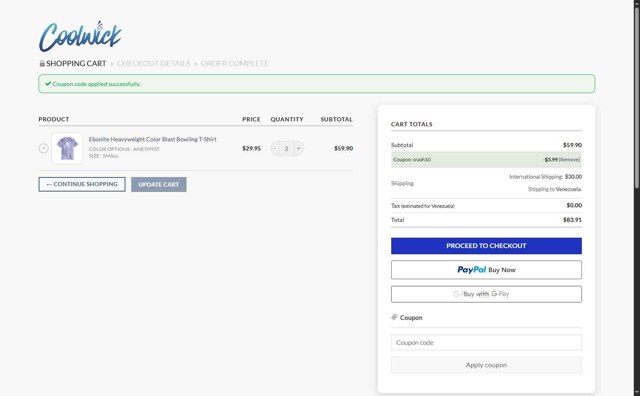Screen dimensions: 640x396
Task: Focus the Coupon code input field
Action: click(486, 343)
